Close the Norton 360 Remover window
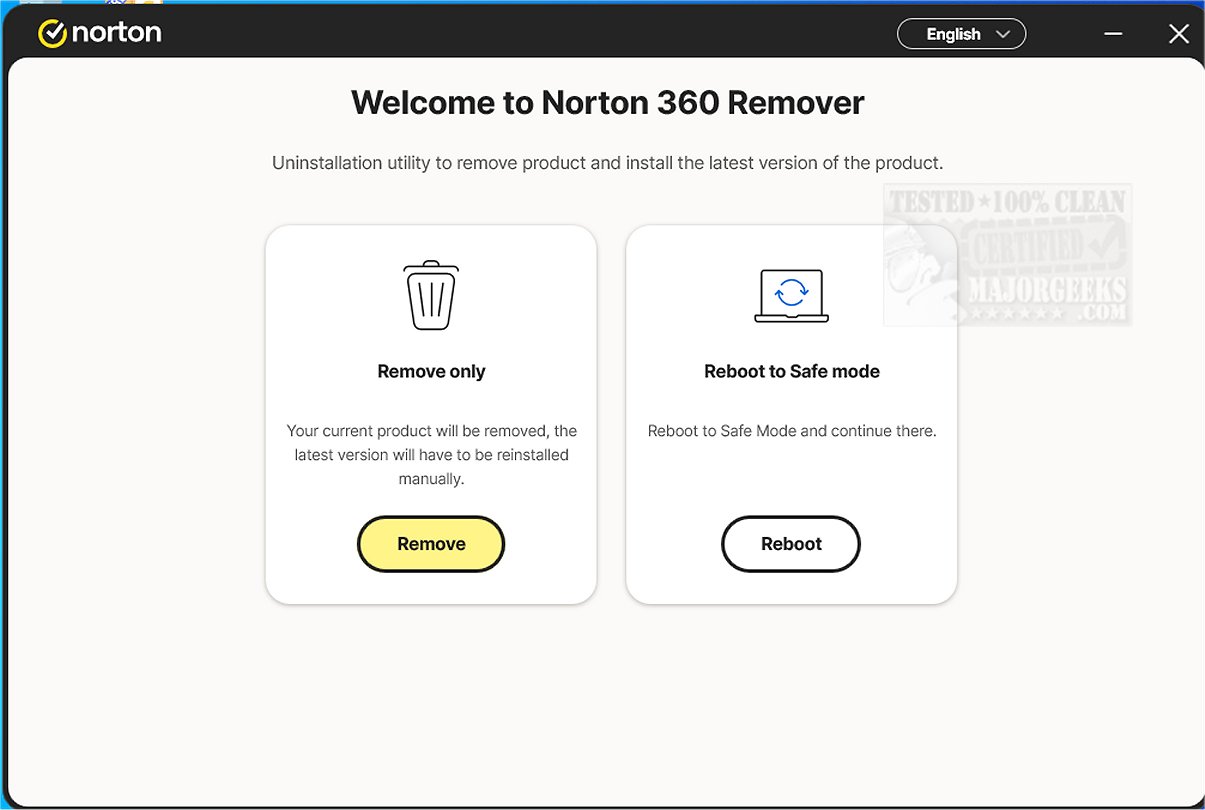The width and height of the screenshot is (1205, 810). 1178,34
